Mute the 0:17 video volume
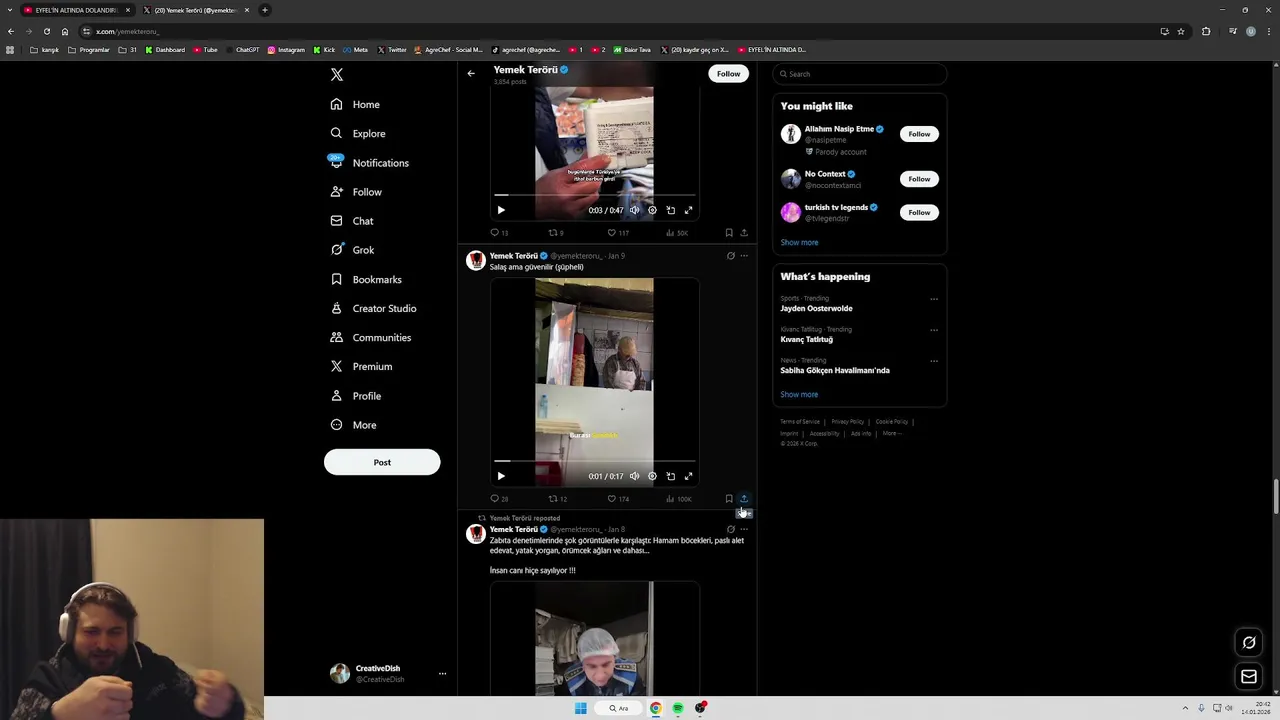1280x720 pixels. (x=634, y=476)
